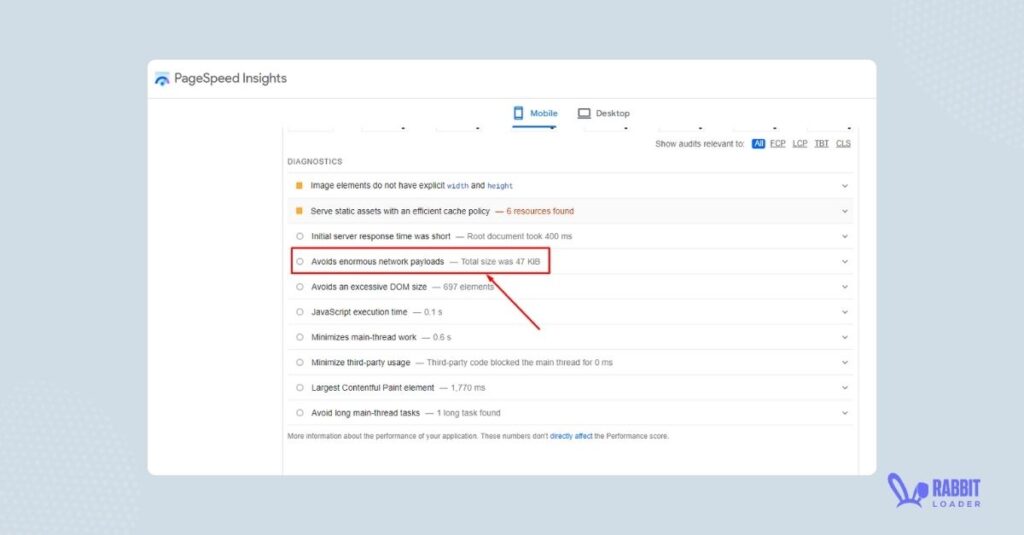Expand the enormous network payloads chevron
This screenshot has width=1024, height=535.
844,262
